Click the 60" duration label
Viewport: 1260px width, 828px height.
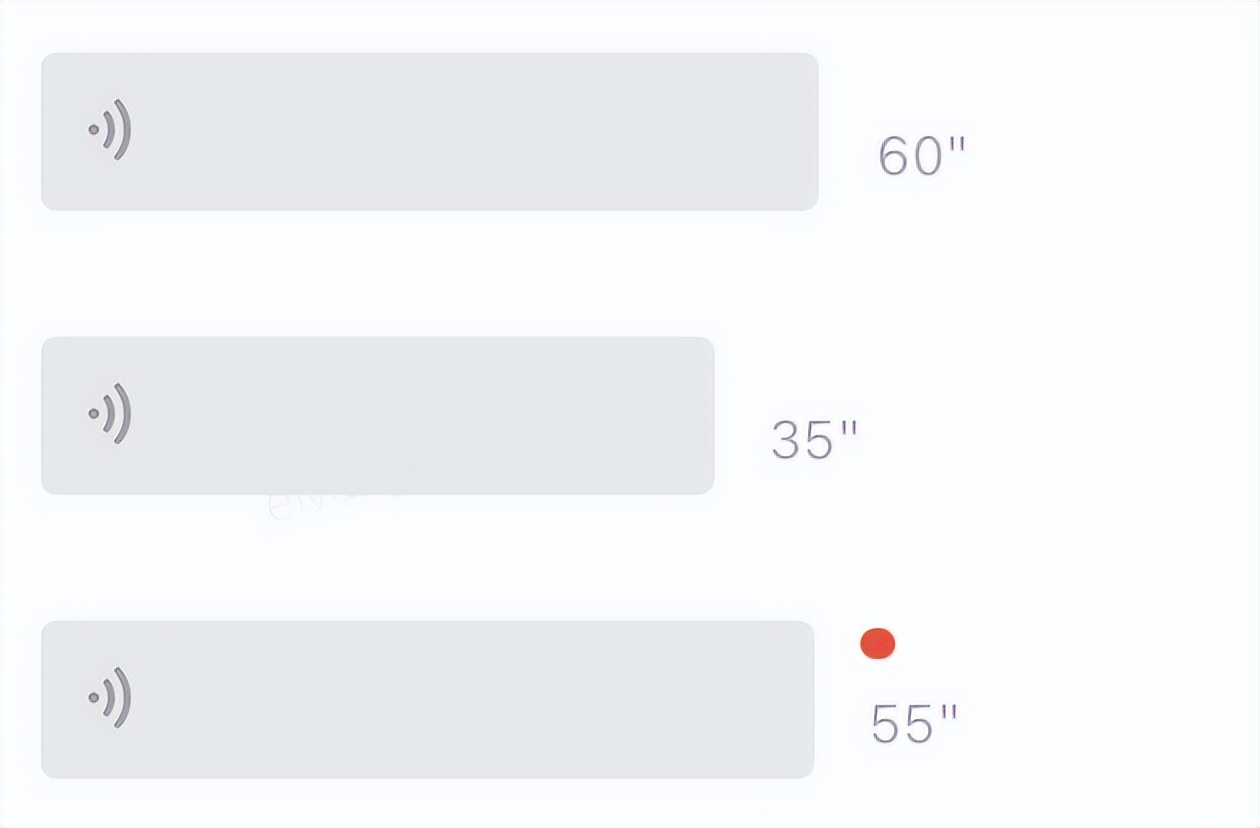point(921,156)
